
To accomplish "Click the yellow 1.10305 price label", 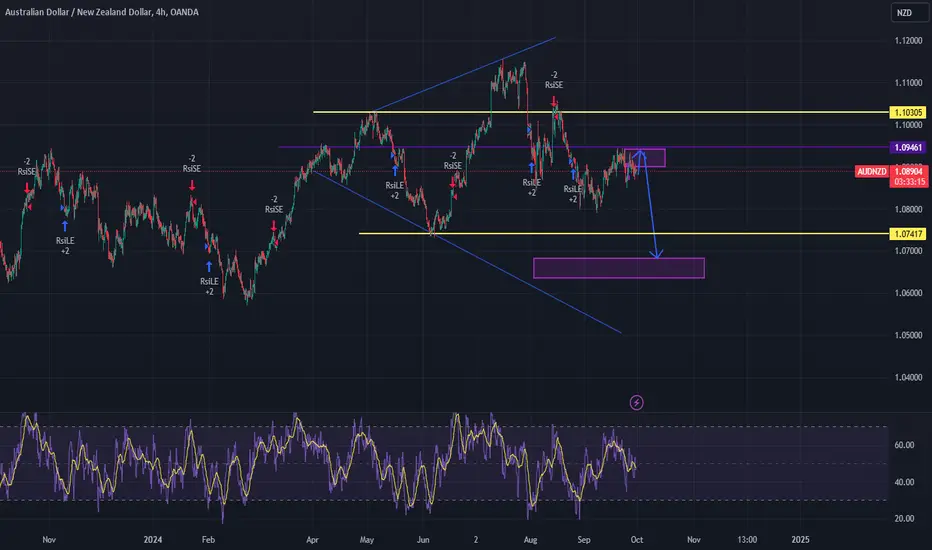I will (908, 112).
